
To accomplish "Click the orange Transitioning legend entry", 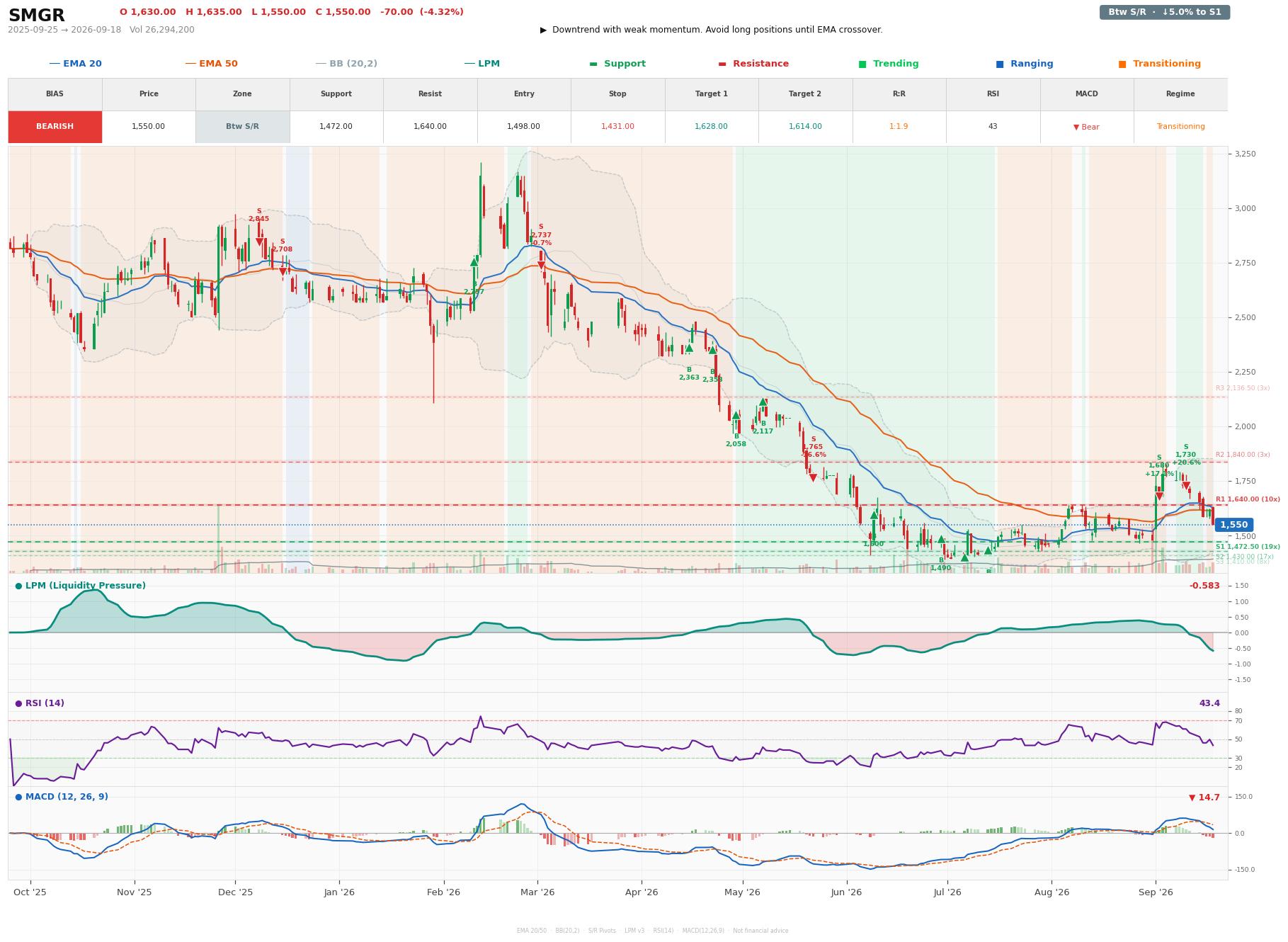I will click(1160, 64).
